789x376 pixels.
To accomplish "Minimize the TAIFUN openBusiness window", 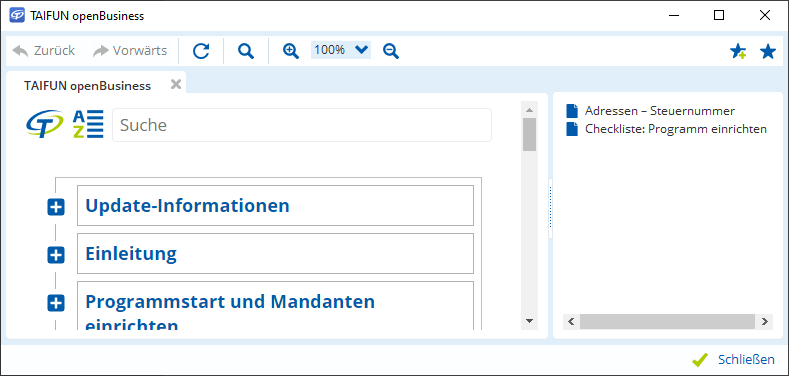I will pyautogui.click(x=673, y=16).
